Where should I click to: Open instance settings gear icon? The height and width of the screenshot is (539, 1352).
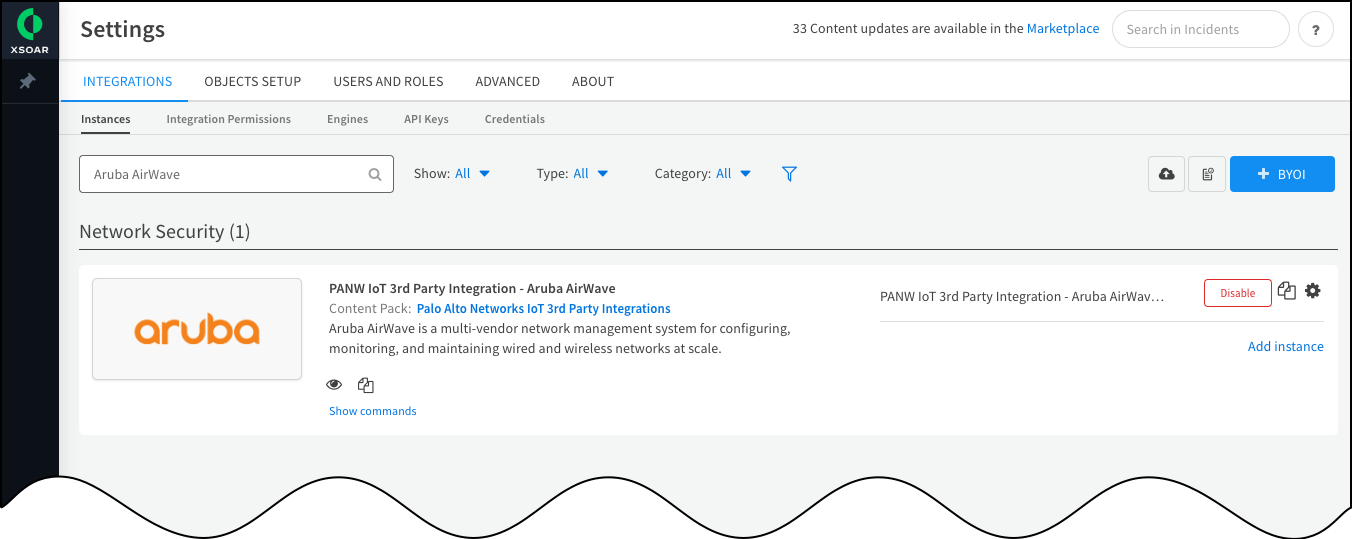1313,291
